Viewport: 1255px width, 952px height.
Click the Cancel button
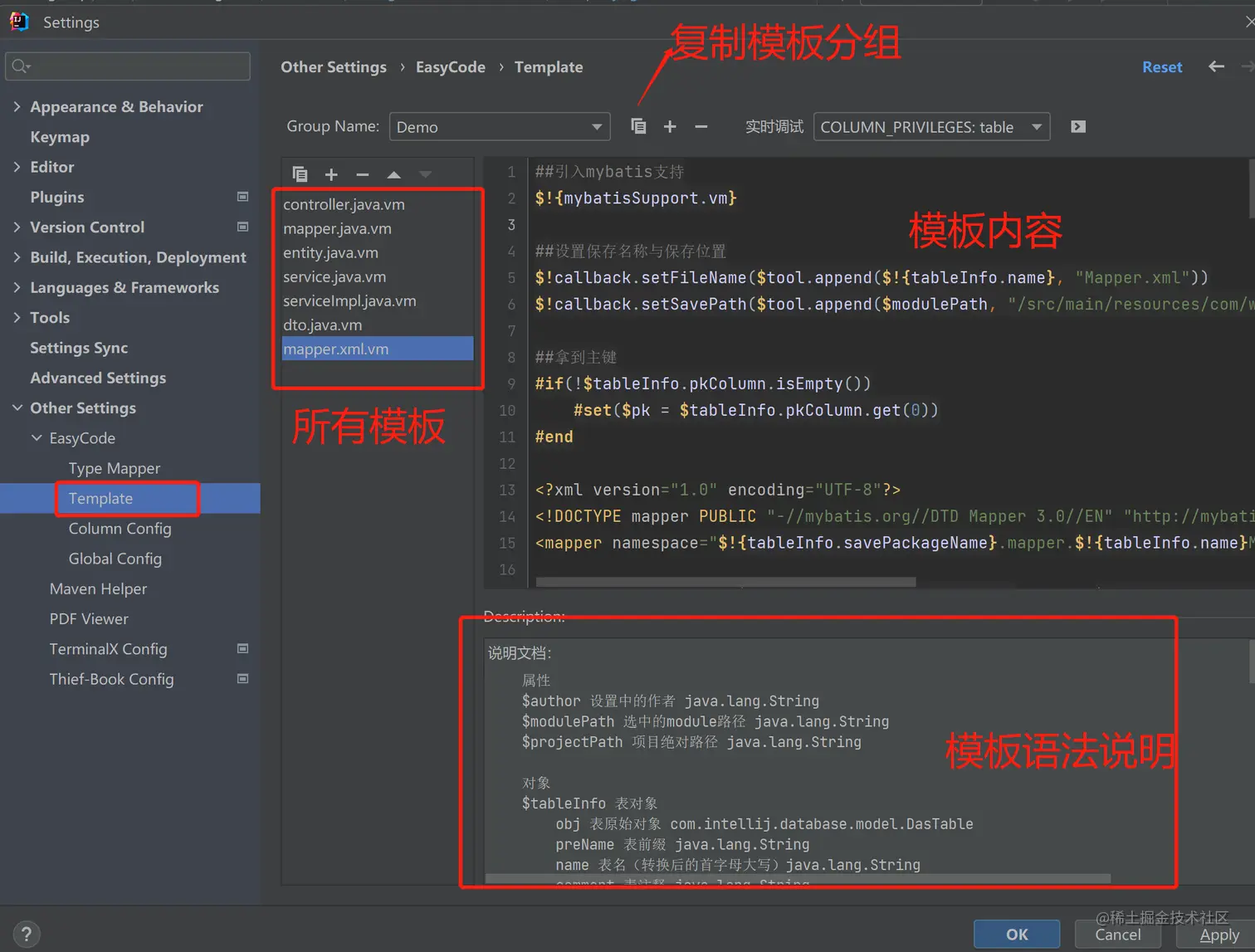1118,935
